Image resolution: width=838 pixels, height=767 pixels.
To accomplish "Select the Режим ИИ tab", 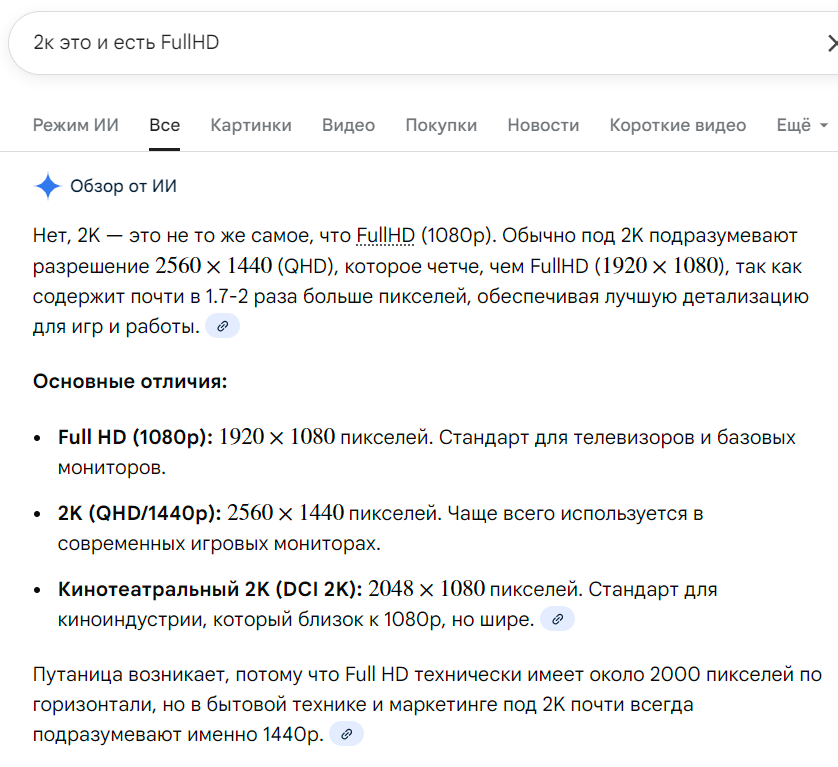I will tap(75, 125).
